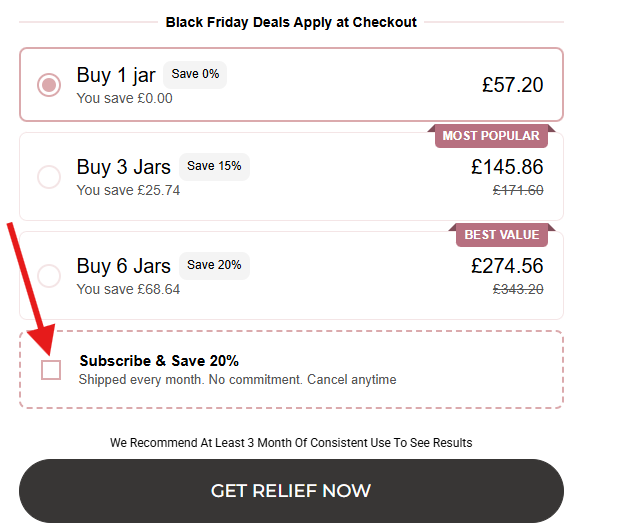The image size is (622, 529).
Task: Click the crossed-out £343.20 price
Action: coord(518,289)
